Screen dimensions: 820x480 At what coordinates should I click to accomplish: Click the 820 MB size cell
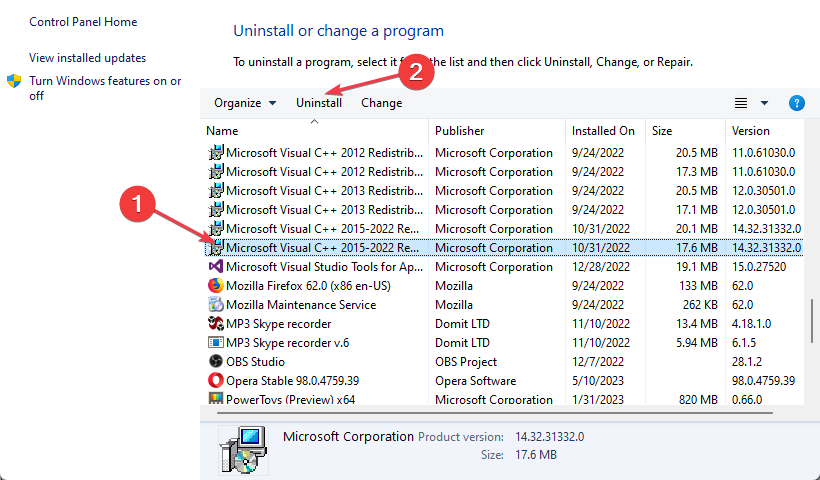(x=698, y=399)
